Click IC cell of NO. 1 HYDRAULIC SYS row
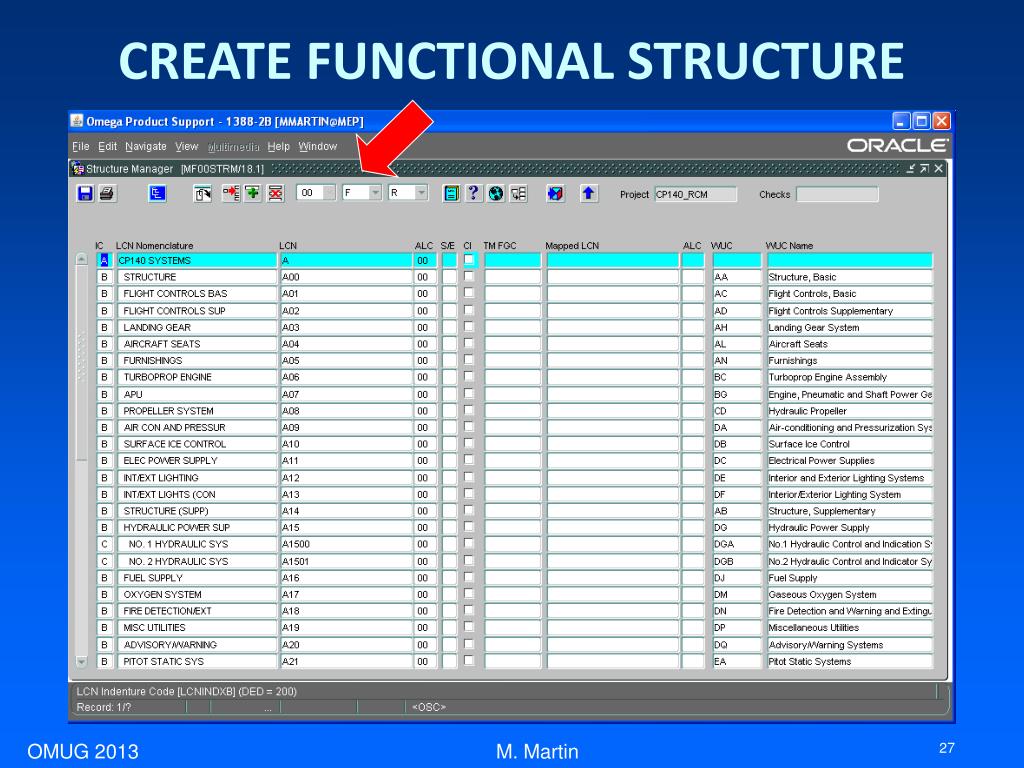The width and height of the screenshot is (1024, 768). pos(104,544)
